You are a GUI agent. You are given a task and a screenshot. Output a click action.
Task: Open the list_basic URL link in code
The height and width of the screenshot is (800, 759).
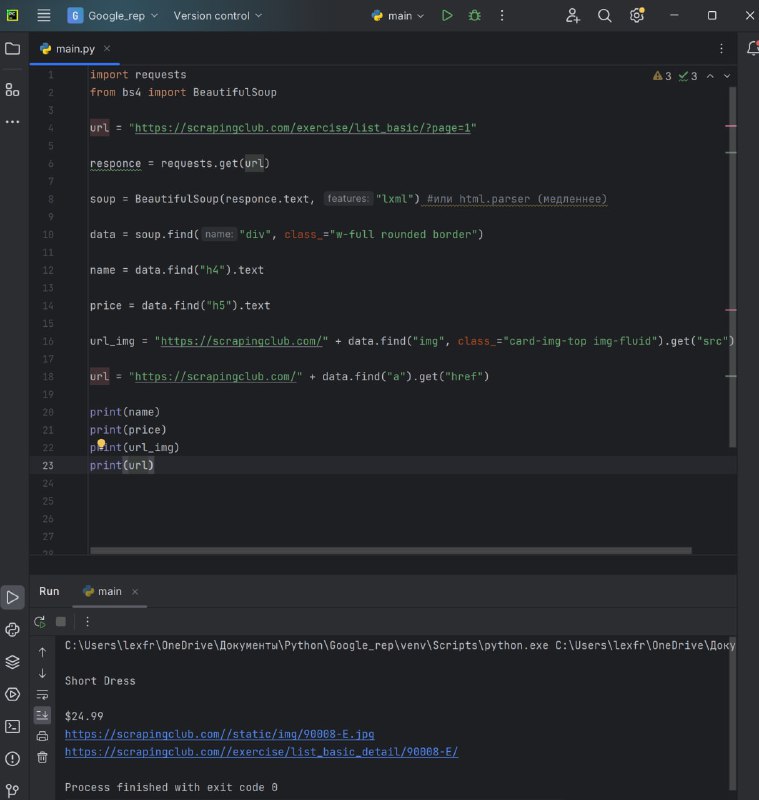click(302, 128)
